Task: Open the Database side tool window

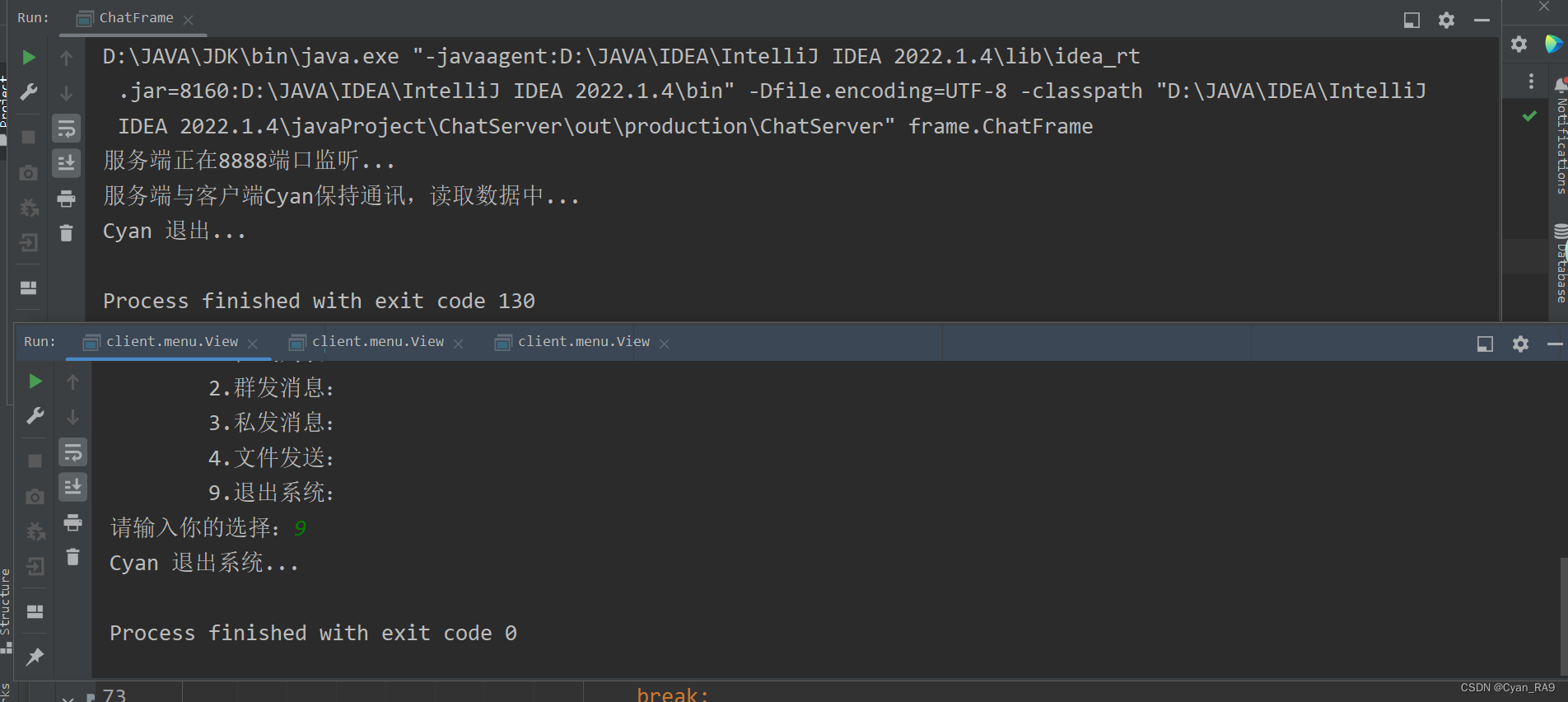Action: 1561,264
